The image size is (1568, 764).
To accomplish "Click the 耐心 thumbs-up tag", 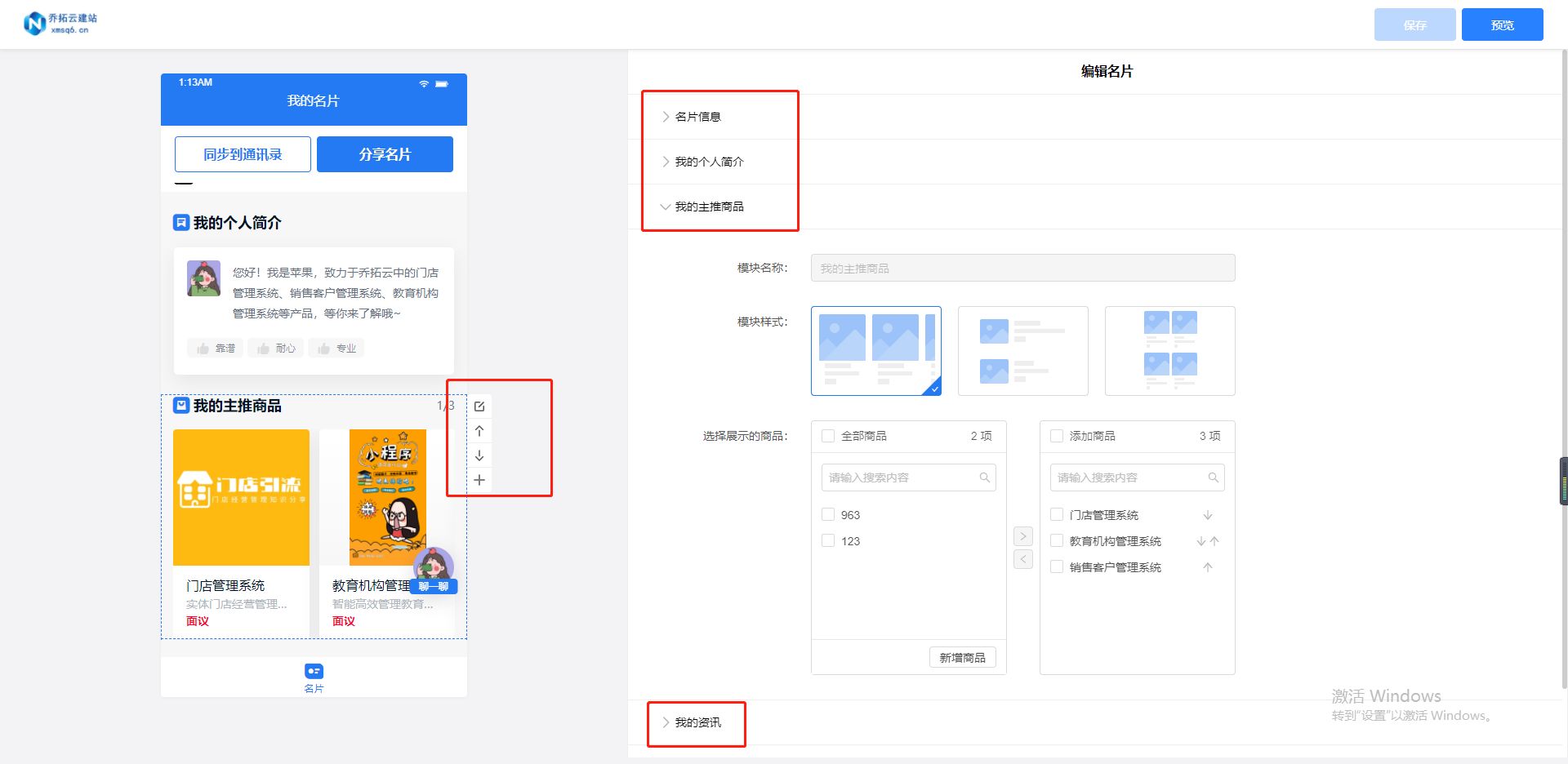I will point(276,349).
